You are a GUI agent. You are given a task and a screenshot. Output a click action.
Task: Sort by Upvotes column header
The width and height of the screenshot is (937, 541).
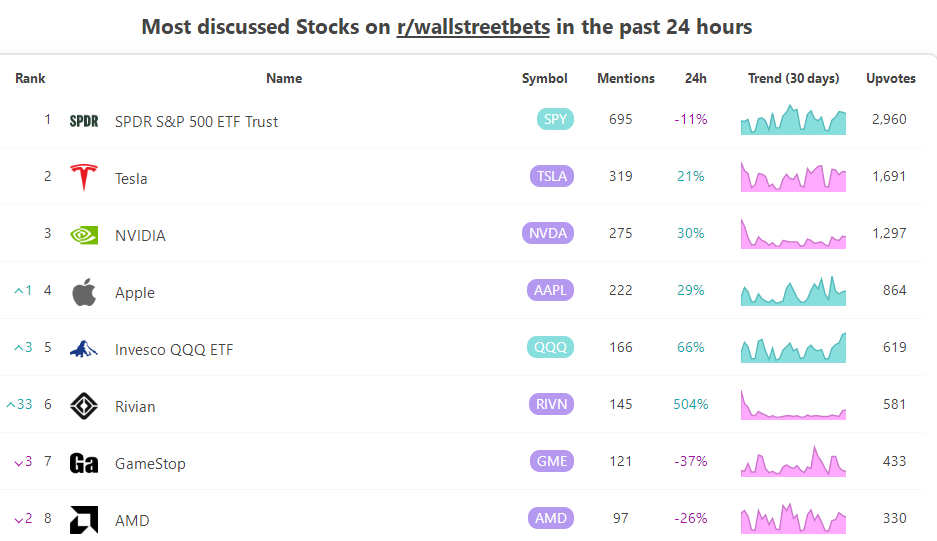coord(890,78)
